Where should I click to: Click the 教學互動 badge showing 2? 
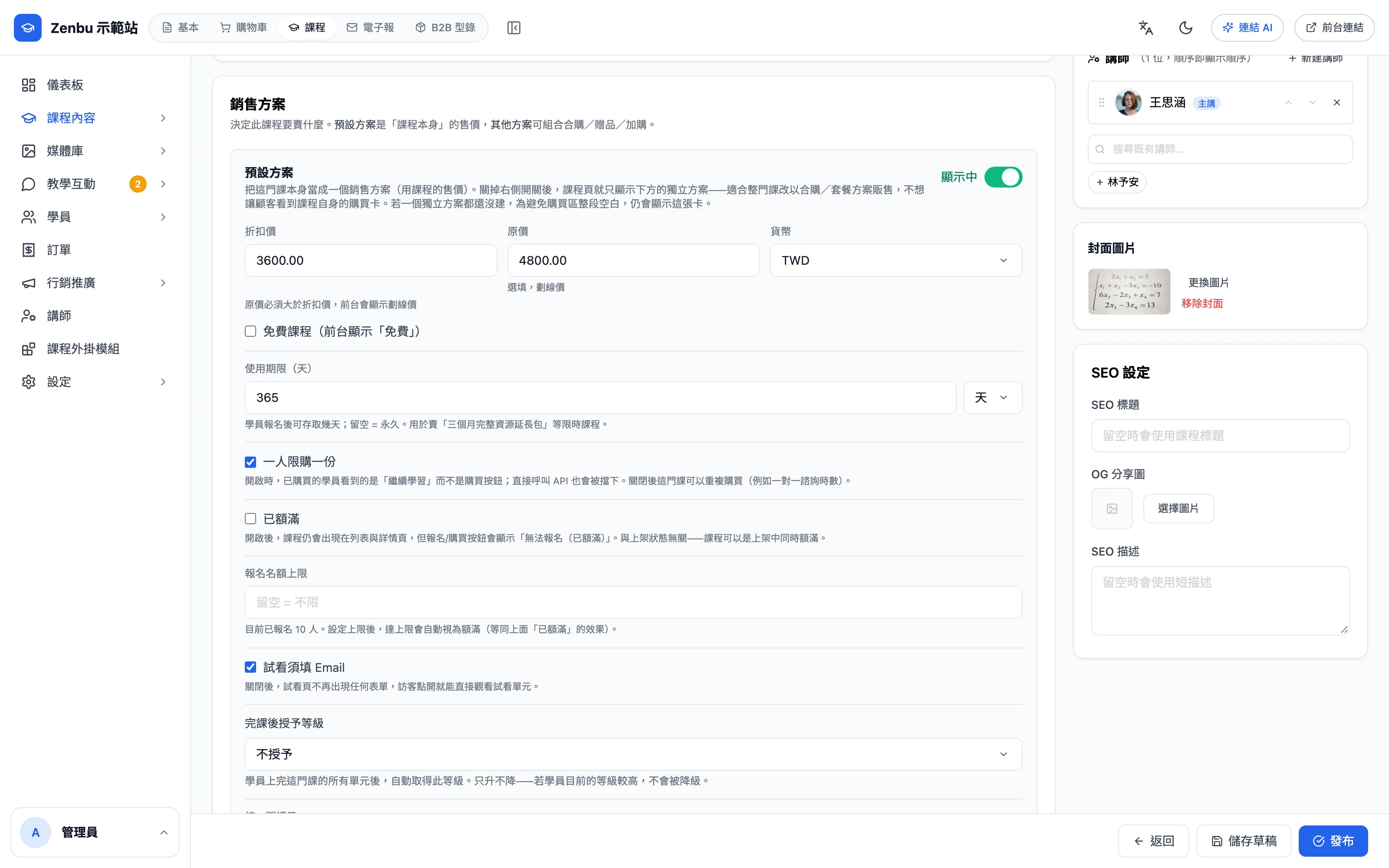(138, 184)
